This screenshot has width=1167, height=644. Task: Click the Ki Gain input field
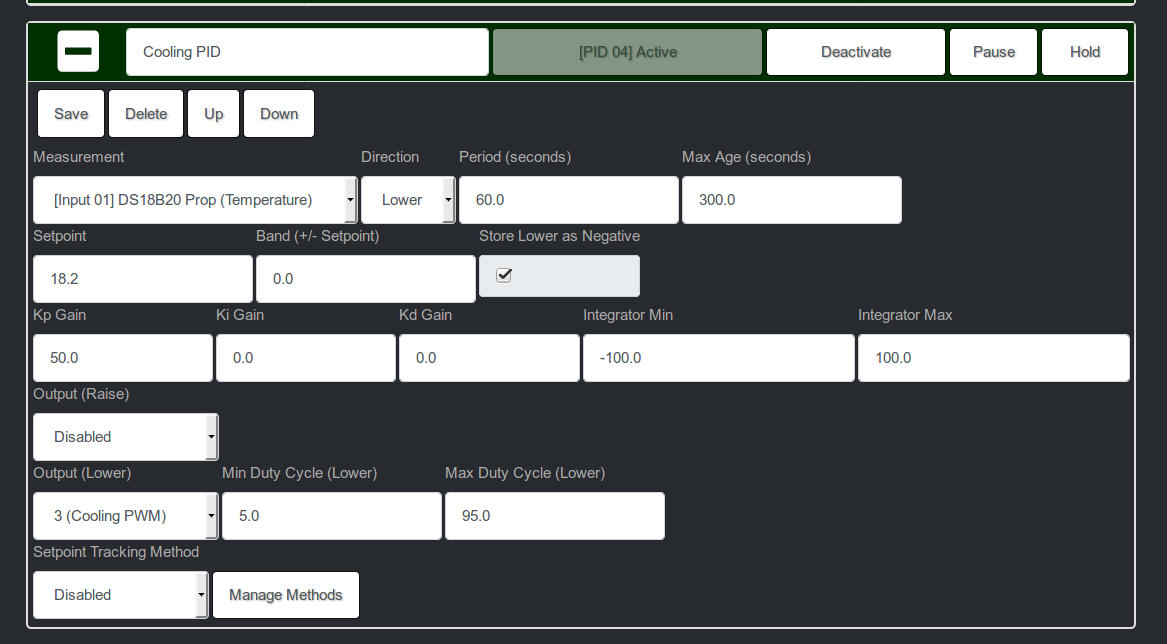click(306, 358)
